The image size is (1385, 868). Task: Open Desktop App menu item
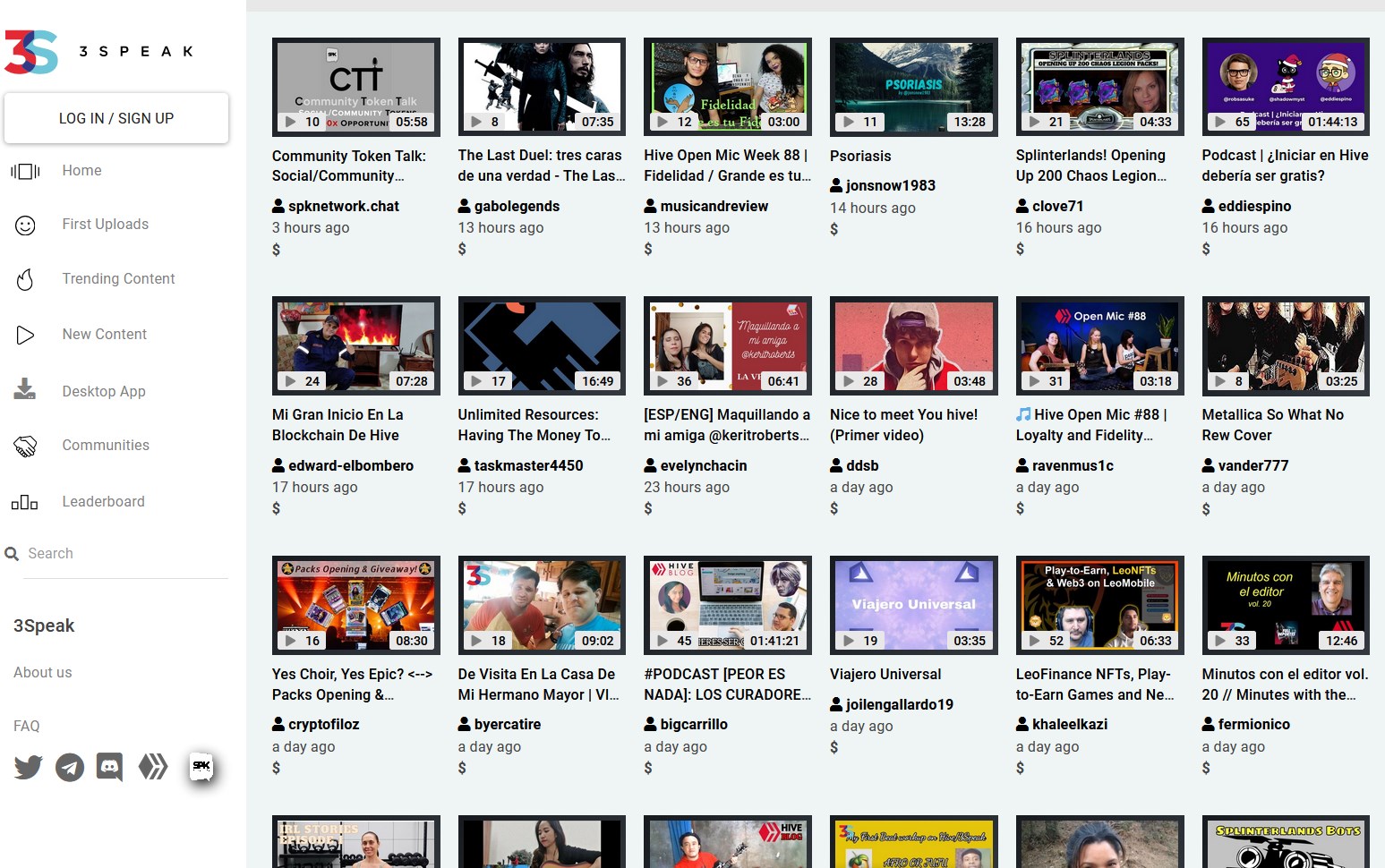click(104, 391)
